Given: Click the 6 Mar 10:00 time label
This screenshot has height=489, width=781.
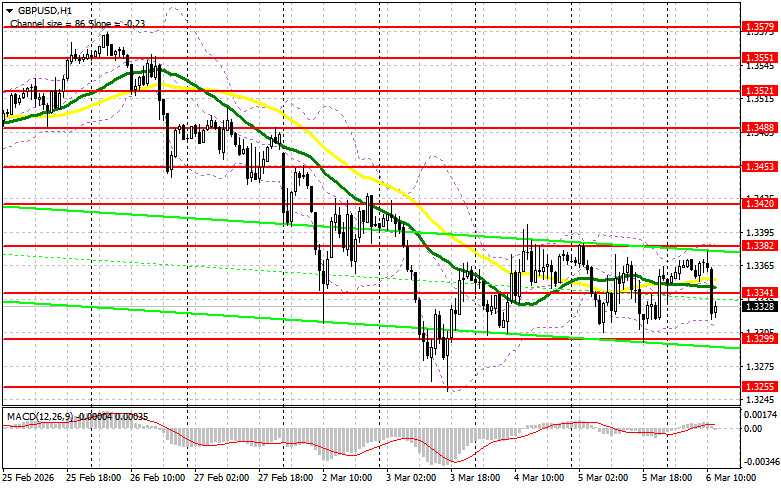Looking at the screenshot, I should coord(731,478).
